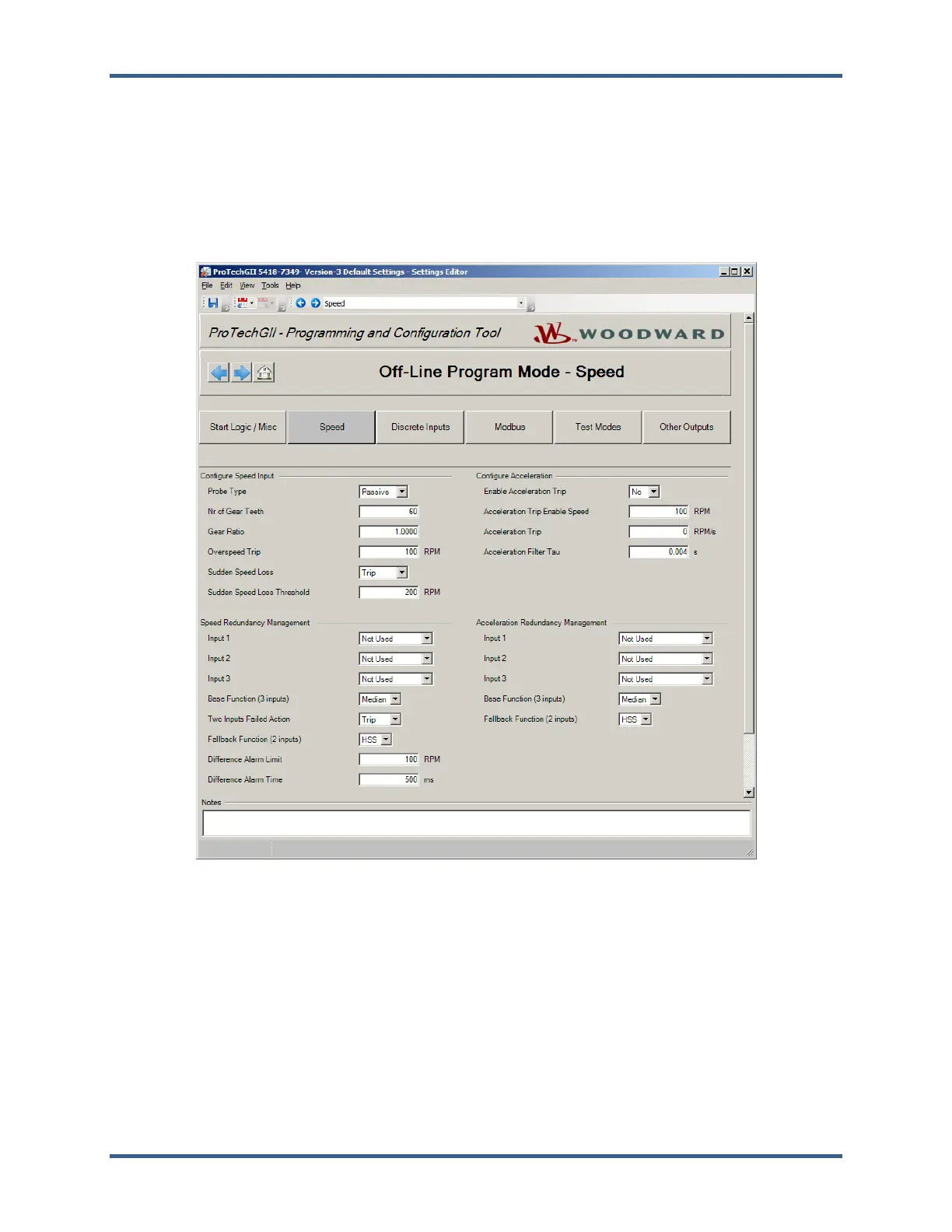
Task: Click the window resize grip in status bar
Action: 750,853
